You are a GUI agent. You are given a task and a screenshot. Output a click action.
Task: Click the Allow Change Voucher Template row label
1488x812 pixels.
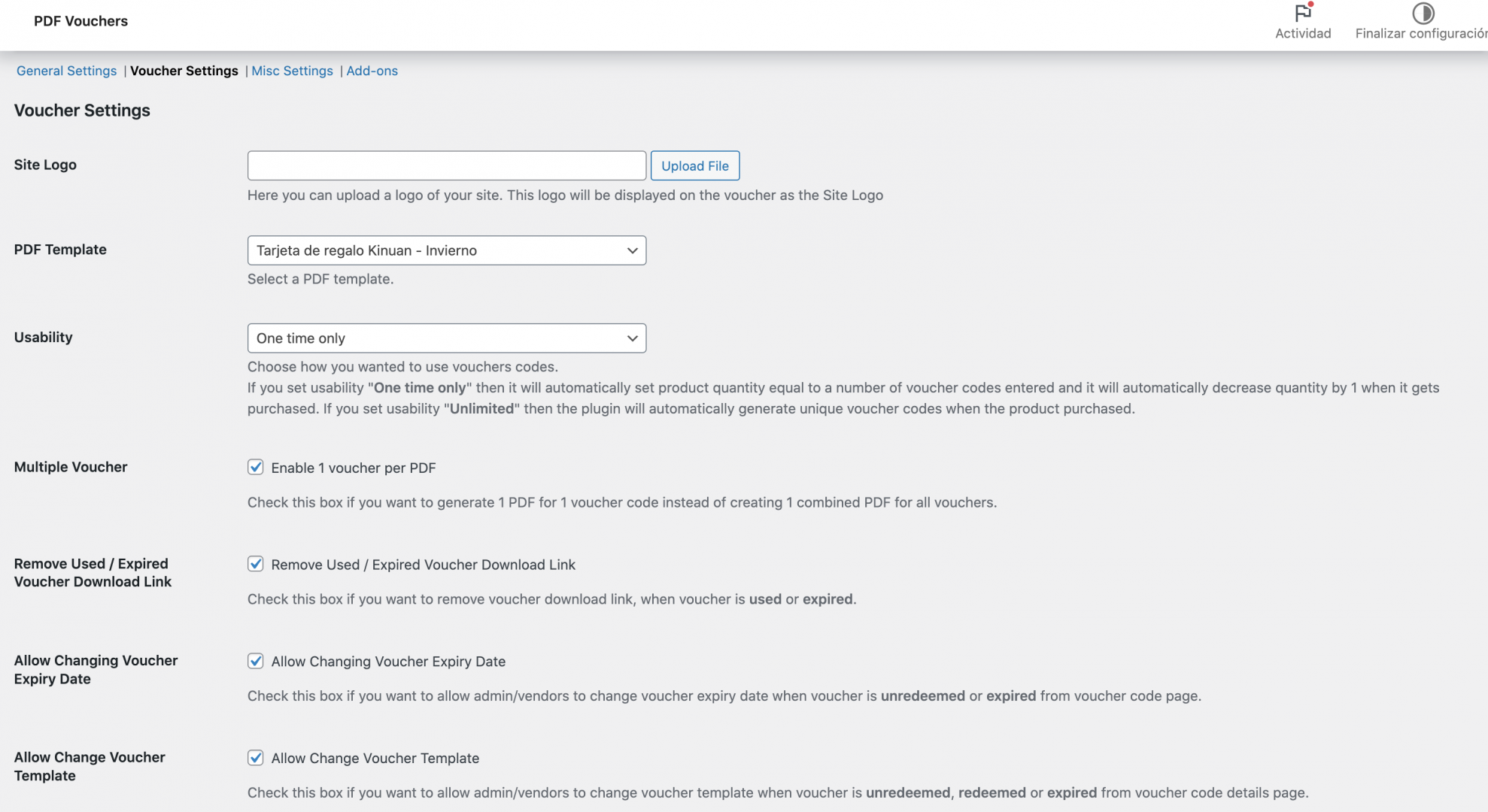coord(90,766)
